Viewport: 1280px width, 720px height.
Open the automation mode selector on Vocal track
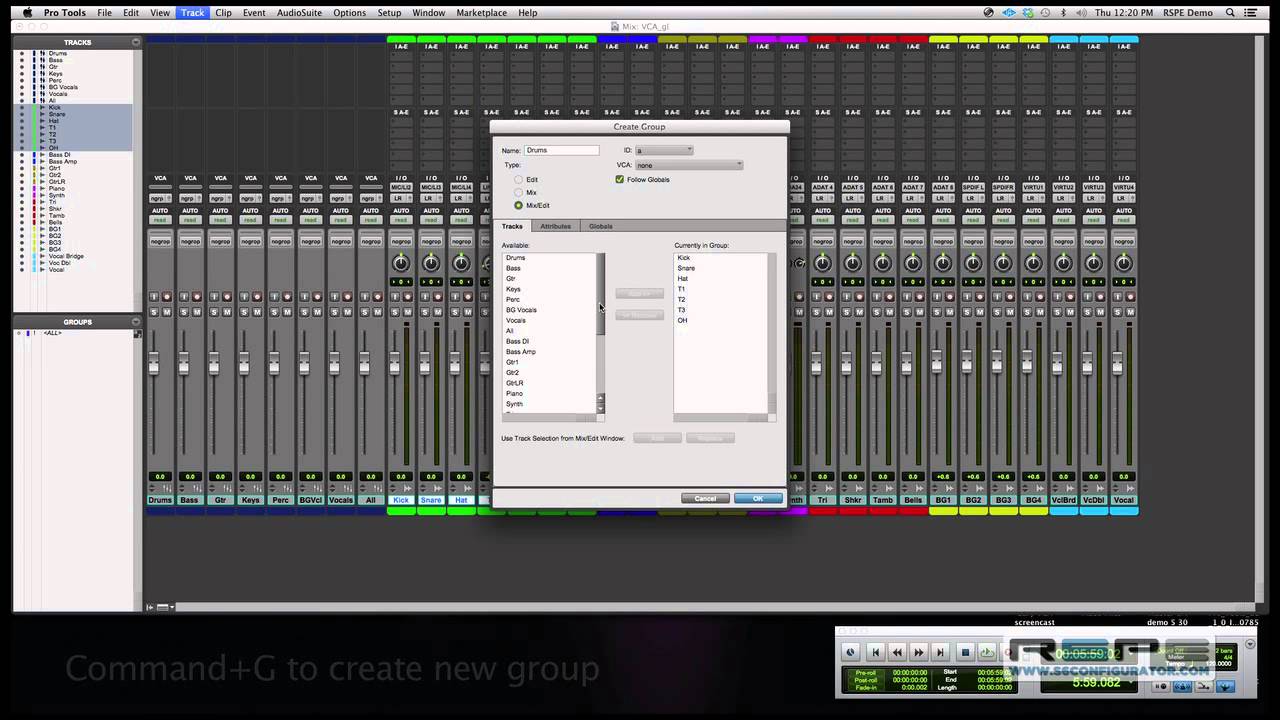coord(1124,220)
